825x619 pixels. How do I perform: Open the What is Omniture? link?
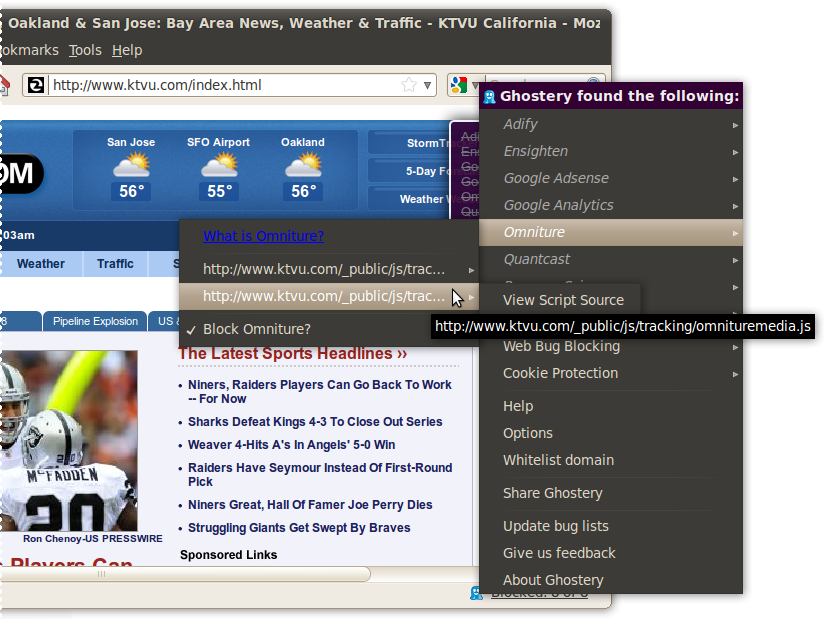pyautogui.click(x=263, y=236)
